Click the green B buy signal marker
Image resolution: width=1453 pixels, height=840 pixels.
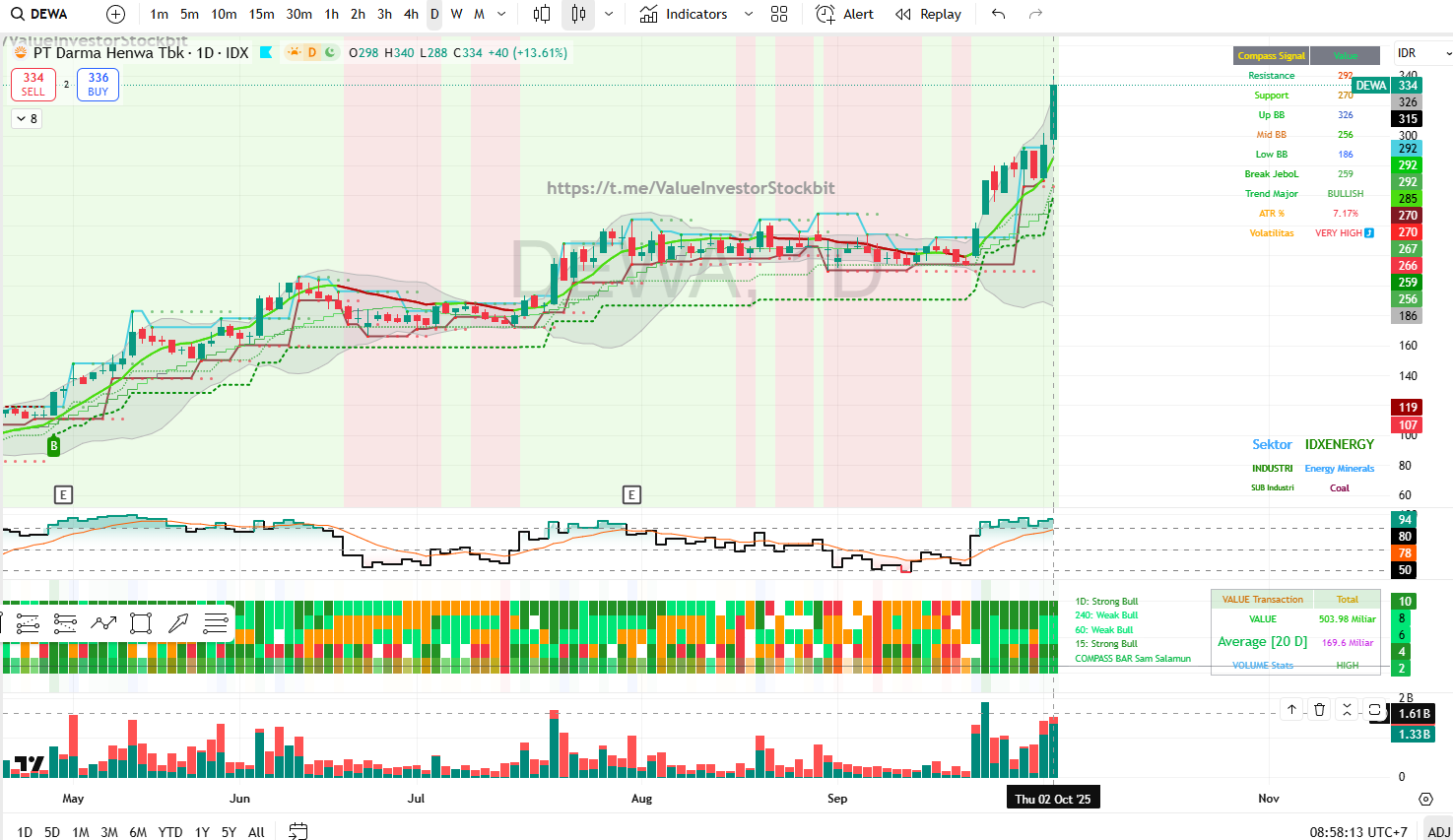point(54,446)
